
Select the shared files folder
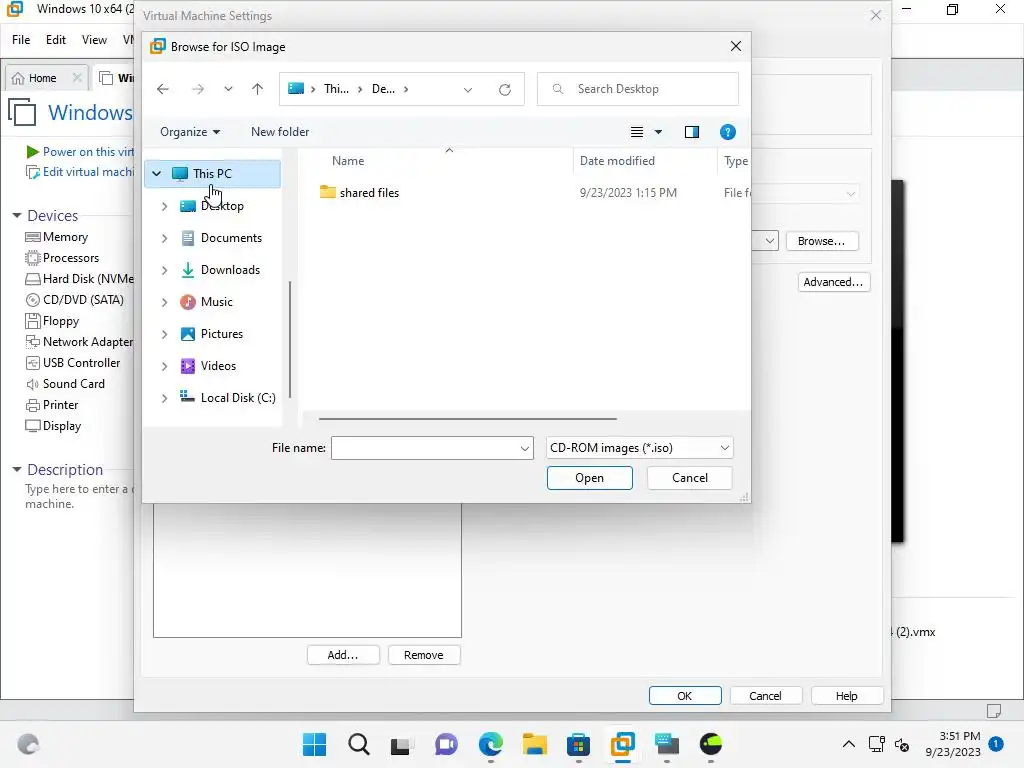pyautogui.click(x=369, y=193)
